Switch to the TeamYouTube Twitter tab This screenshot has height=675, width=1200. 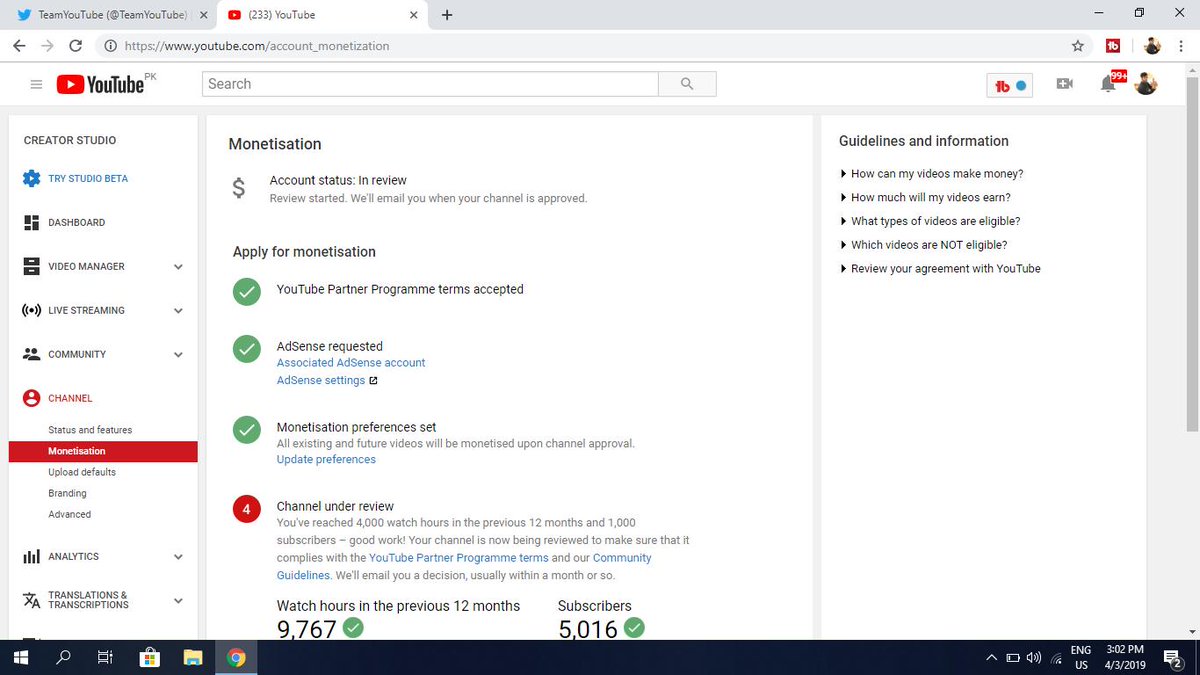[x=106, y=15]
